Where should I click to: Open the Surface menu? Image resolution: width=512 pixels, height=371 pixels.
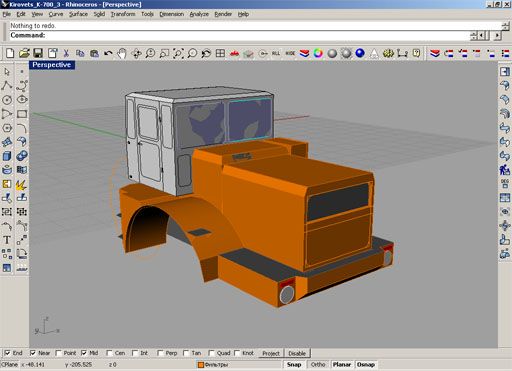[x=78, y=14]
